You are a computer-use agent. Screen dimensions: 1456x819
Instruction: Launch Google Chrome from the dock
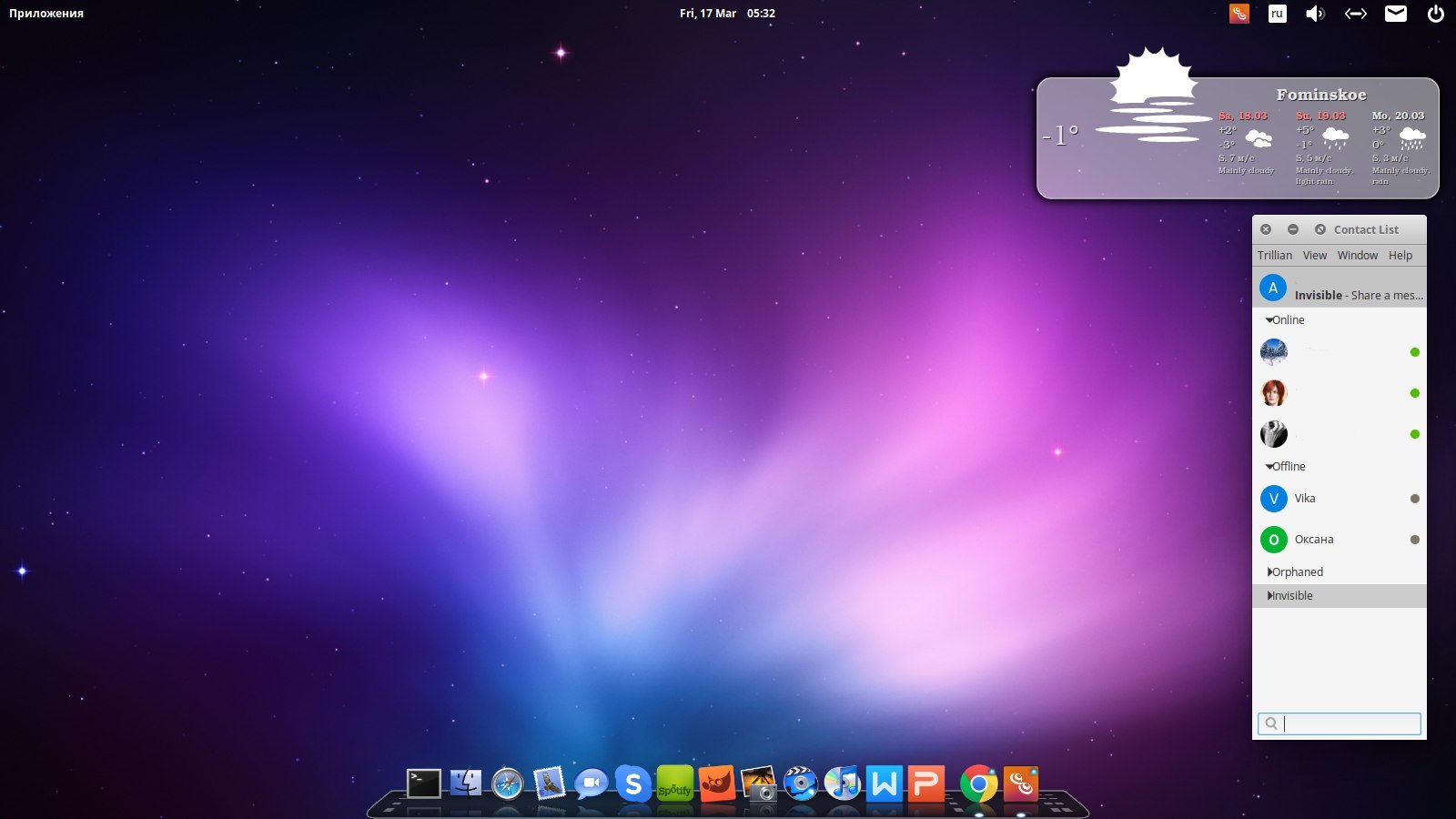pos(978,784)
